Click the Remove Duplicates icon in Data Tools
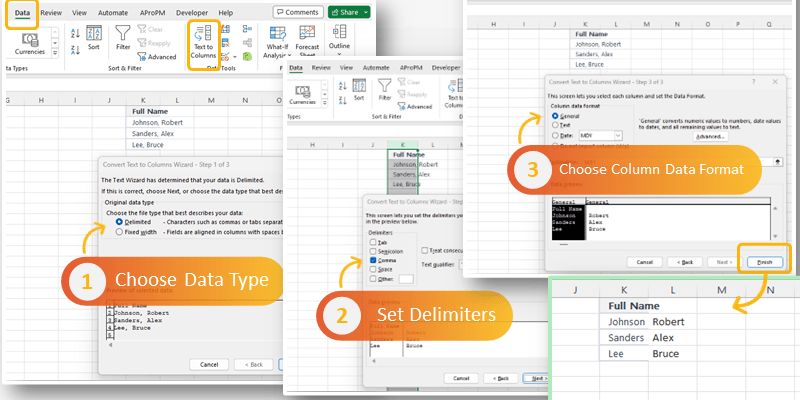This screenshot has width=800, height=400. (226, 43)
